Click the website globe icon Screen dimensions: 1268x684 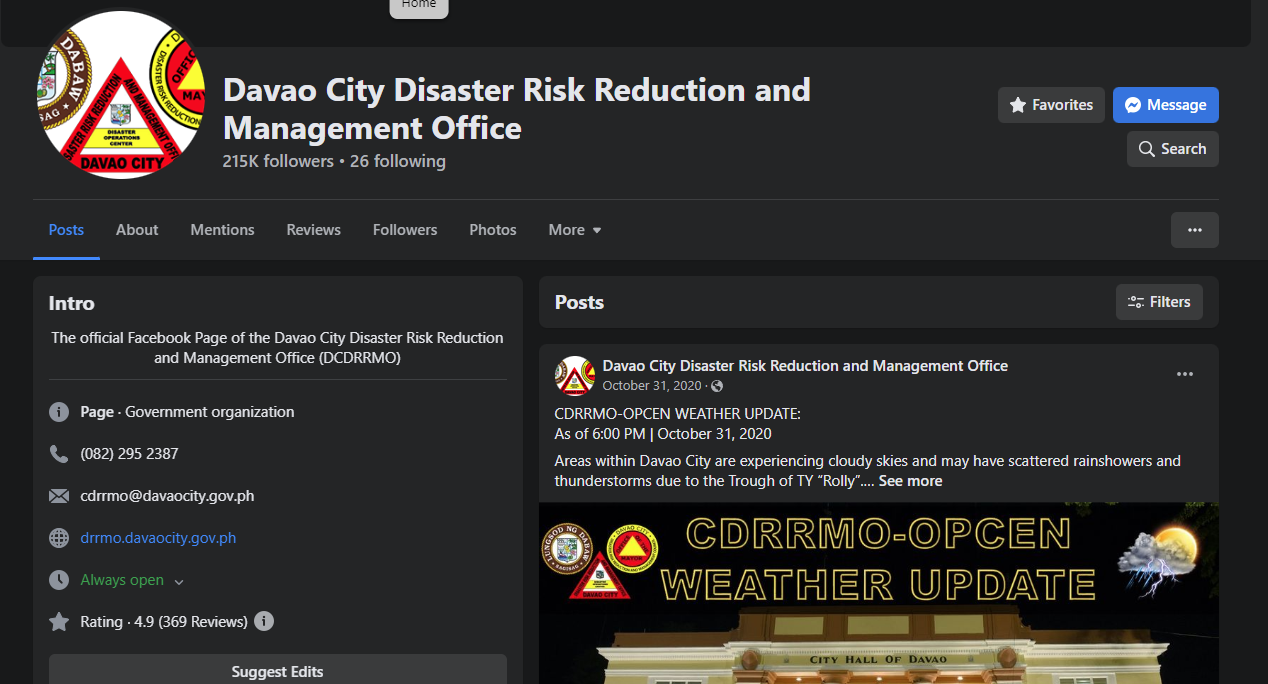(x=59, y=538)
